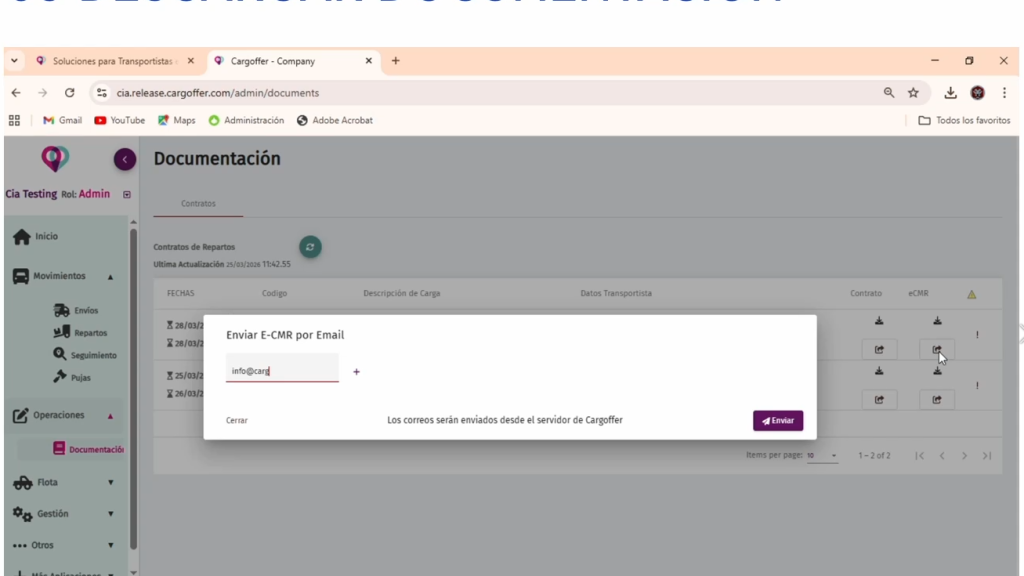Viewport: 1024px width, 576px height.
Task: Expand the Flota menu in the sidebar
Action: click(64, 482)
